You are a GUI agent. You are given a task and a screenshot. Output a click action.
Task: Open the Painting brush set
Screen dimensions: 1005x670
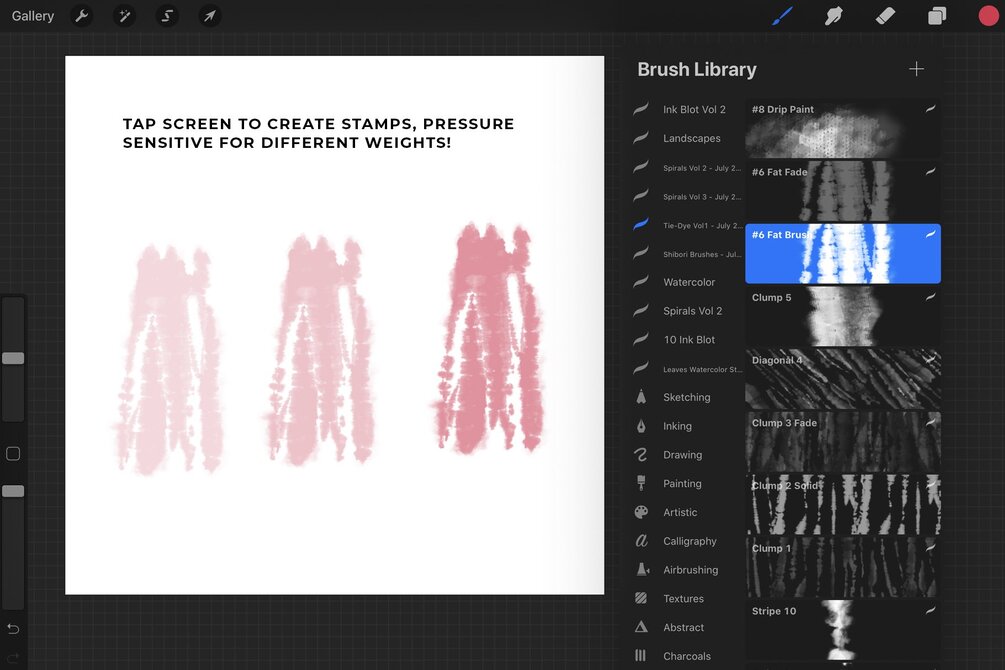[682, 484]
